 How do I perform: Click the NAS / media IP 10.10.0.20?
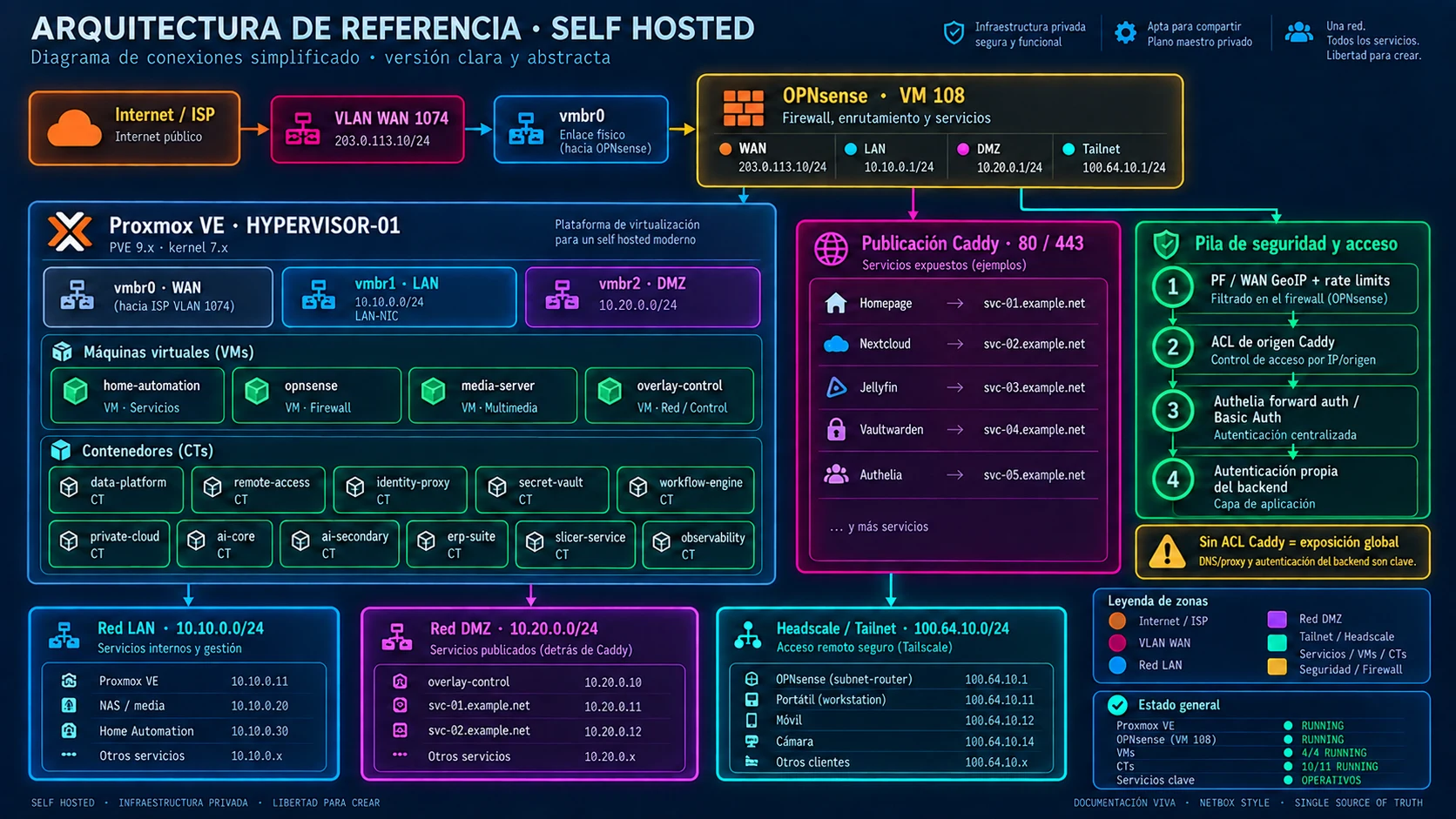260,706
